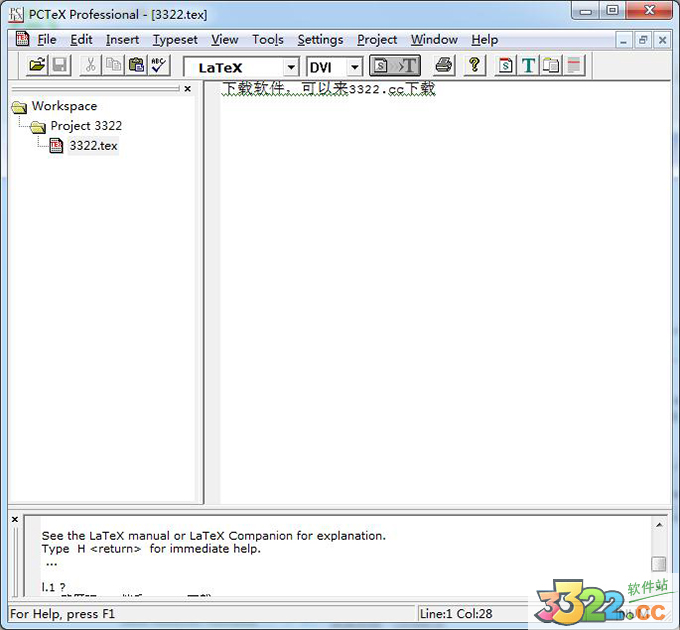Close the Workspace side panel
Image resolution: width=680 pixels, height=630 pixels.
(188, 89)
